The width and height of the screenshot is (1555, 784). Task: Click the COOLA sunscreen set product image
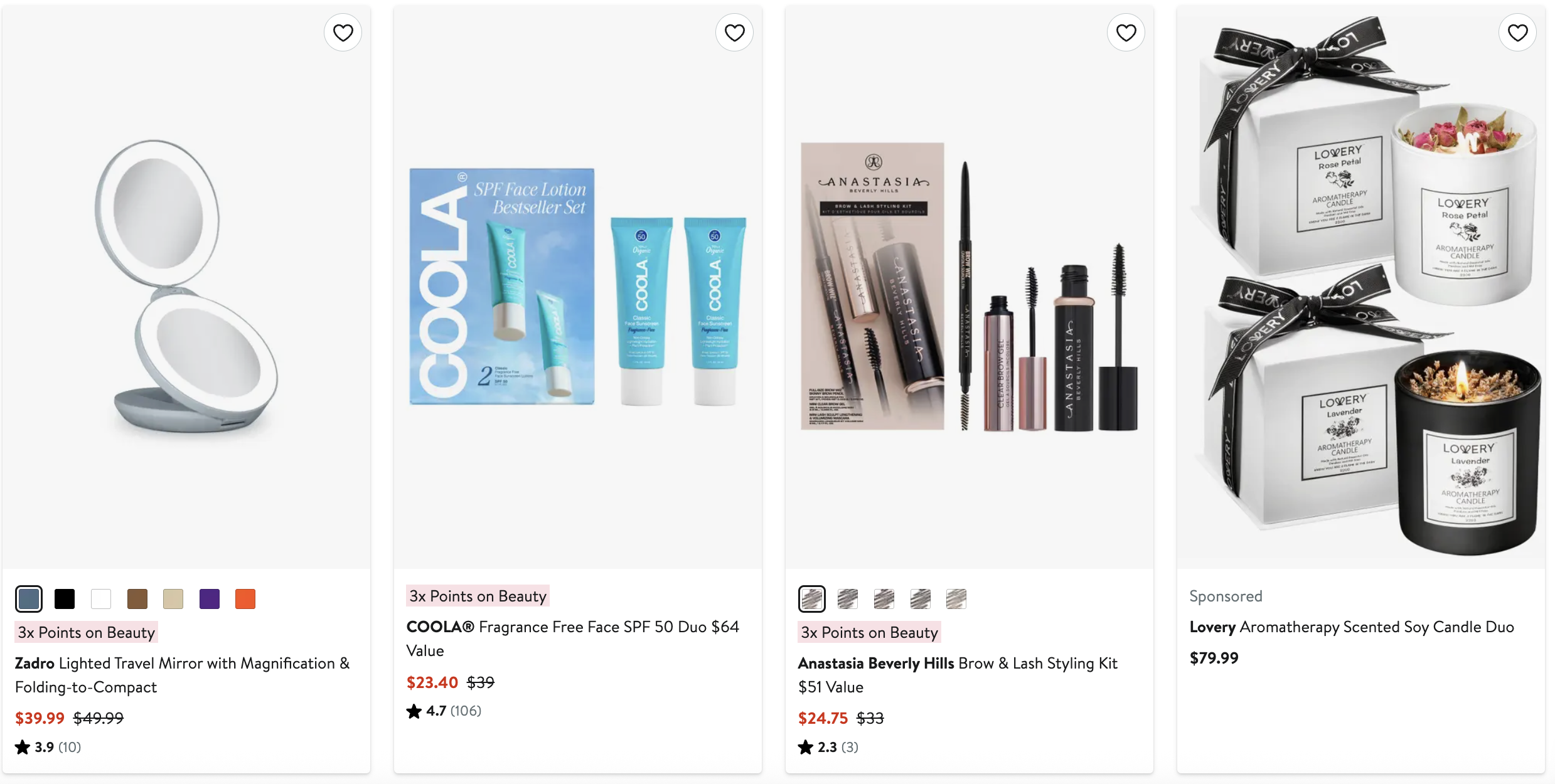[578, 287]
